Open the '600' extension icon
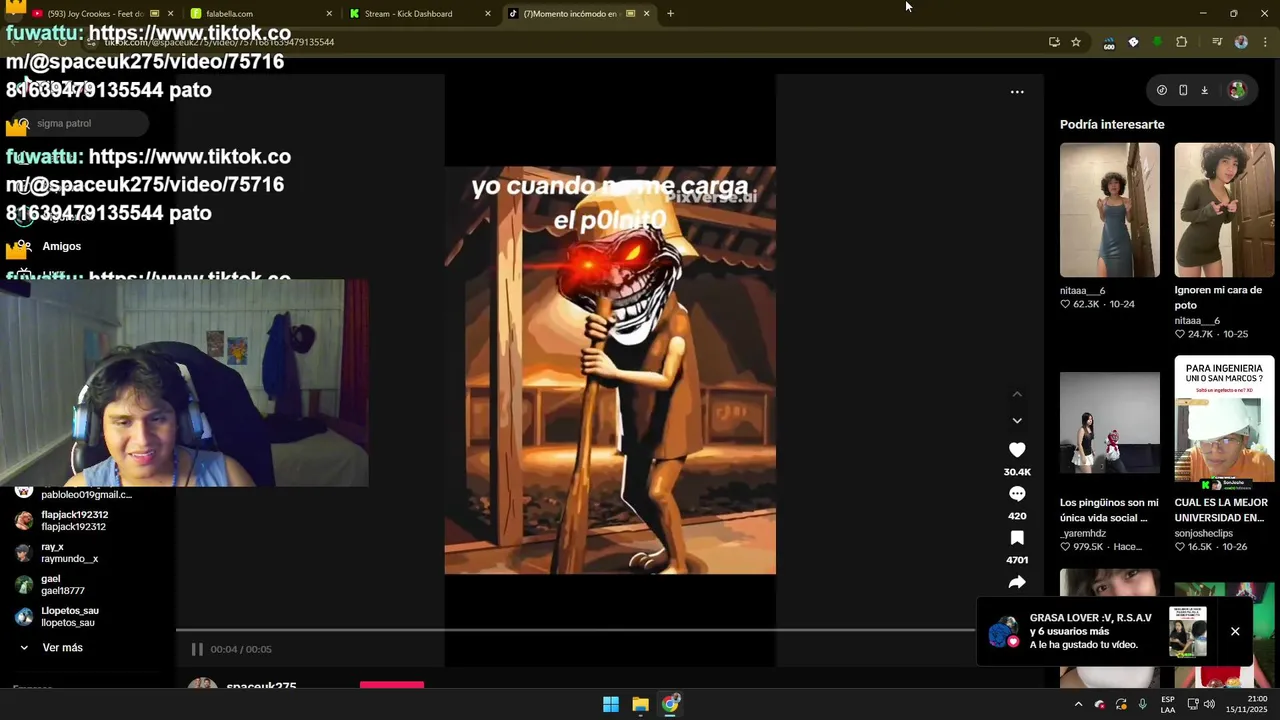Screen dimensions: 1280x720 point(1109,42)
